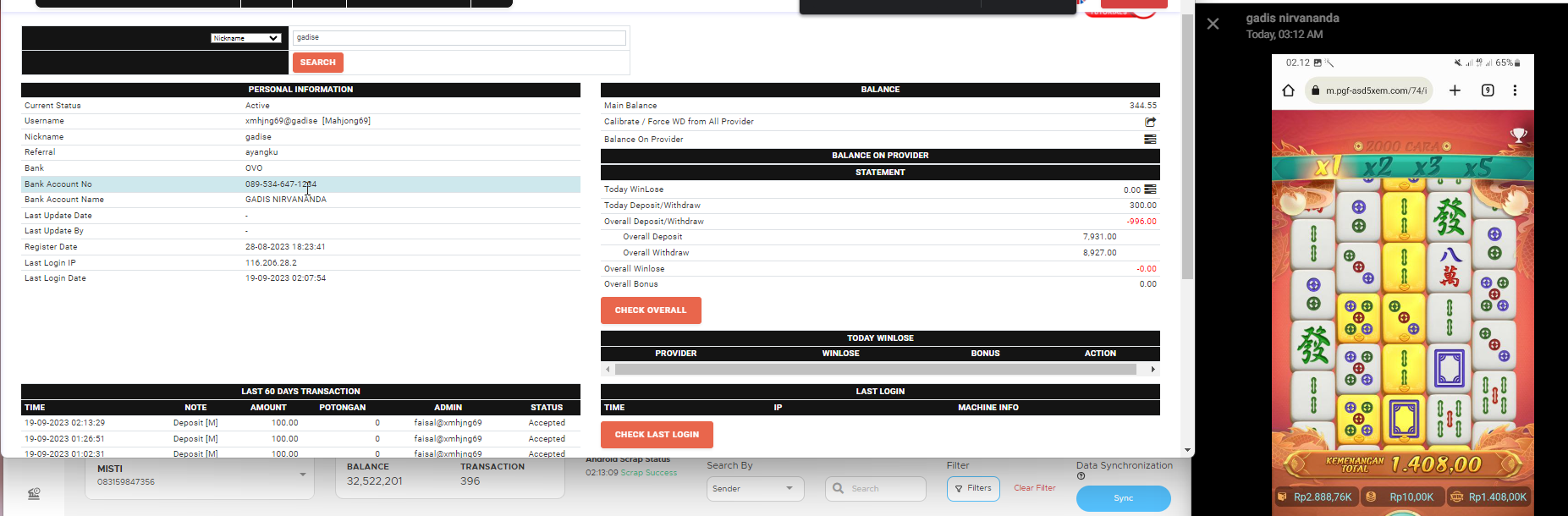Close the gadis nirvananda image viewer
Image resolution: width=1568 pixels, height=516 pixels.
click(x=1213, y=24)
